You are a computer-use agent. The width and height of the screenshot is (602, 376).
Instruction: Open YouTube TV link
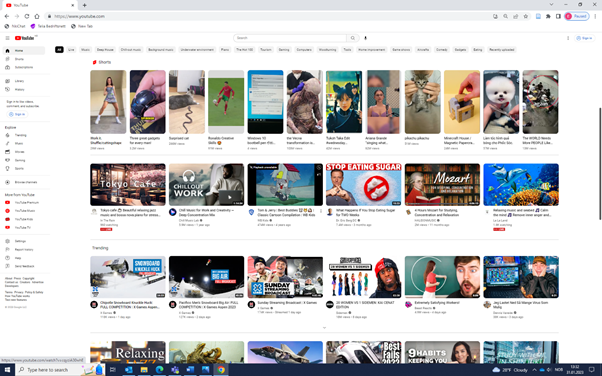coord(23,228)
